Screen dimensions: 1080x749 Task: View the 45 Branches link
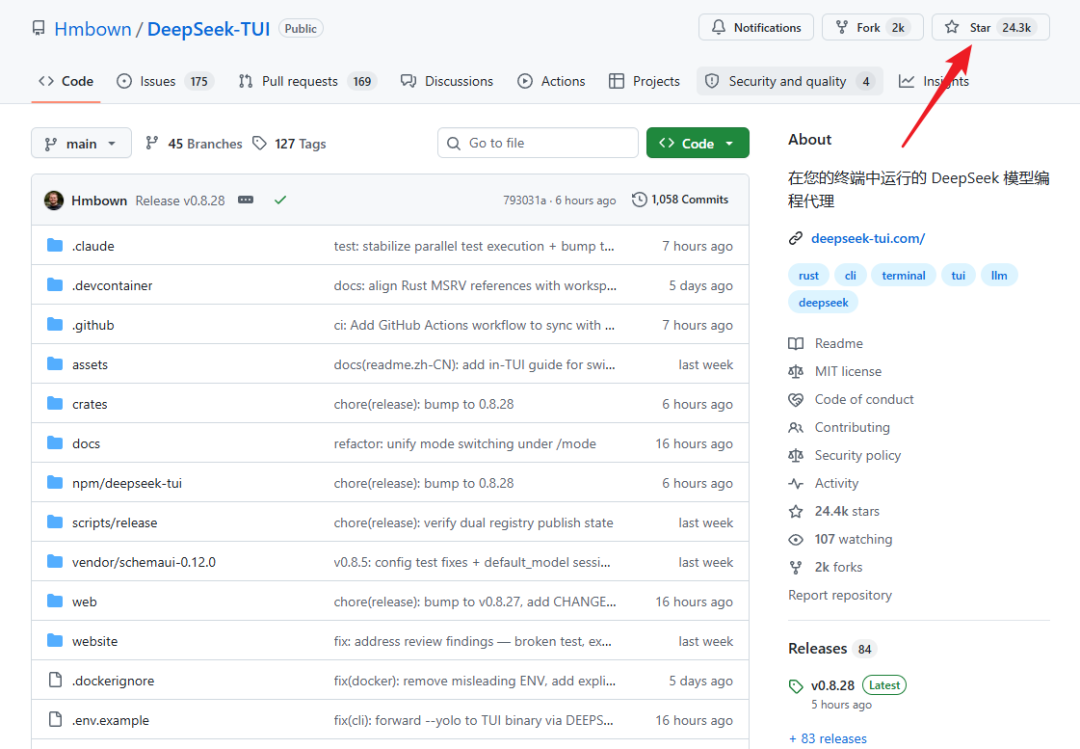[194, 143]
